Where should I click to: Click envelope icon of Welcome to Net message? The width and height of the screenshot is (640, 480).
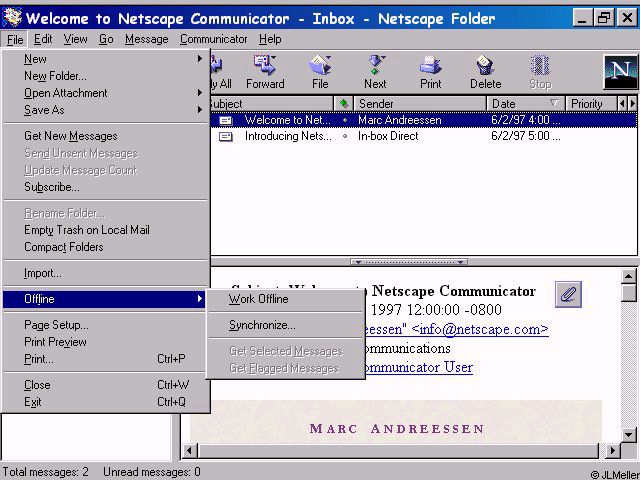pos(226,120)
